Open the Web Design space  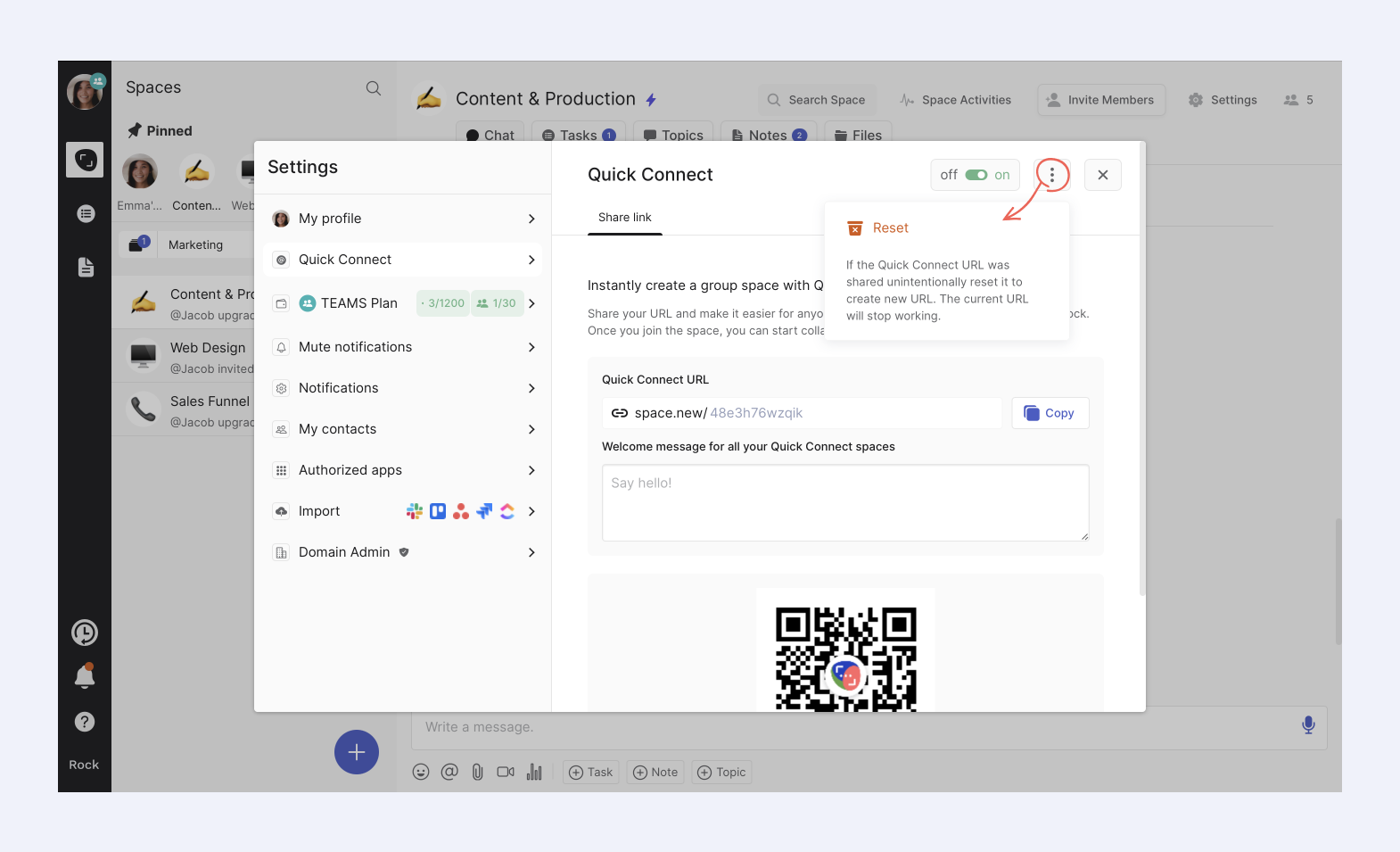click(184, 357)
